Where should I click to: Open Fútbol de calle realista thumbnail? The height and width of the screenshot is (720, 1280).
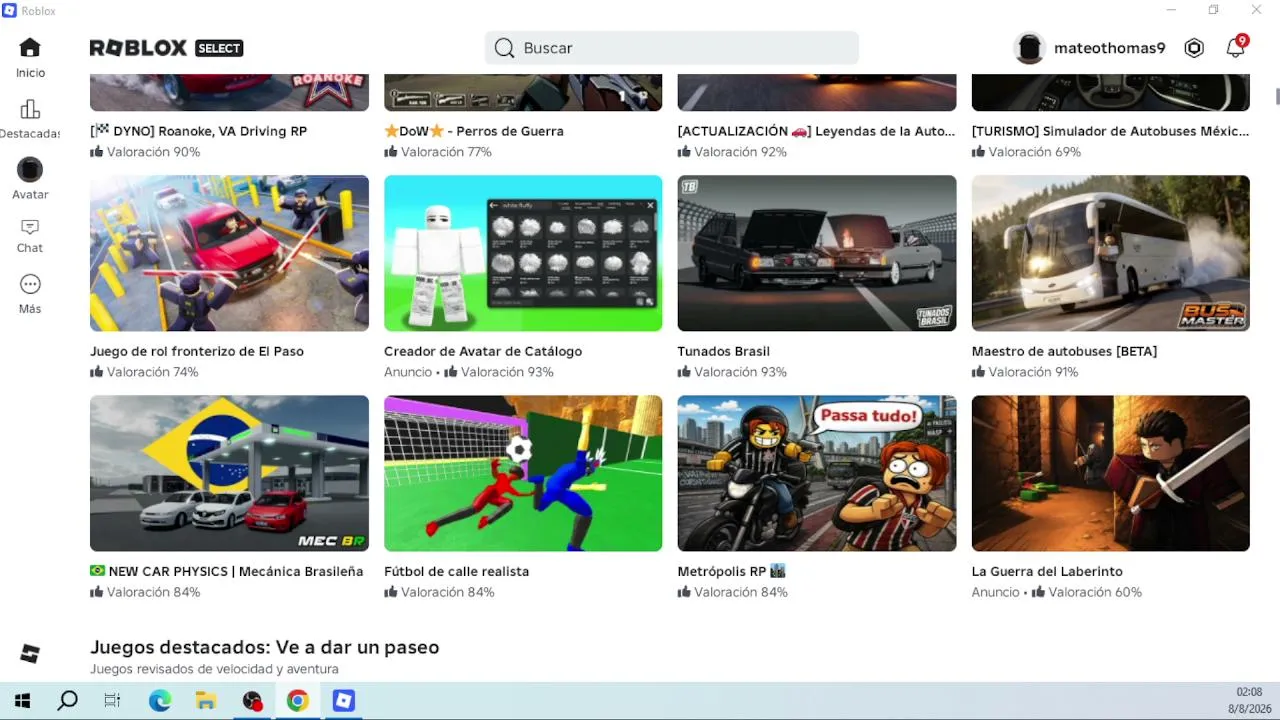(523, 473)
